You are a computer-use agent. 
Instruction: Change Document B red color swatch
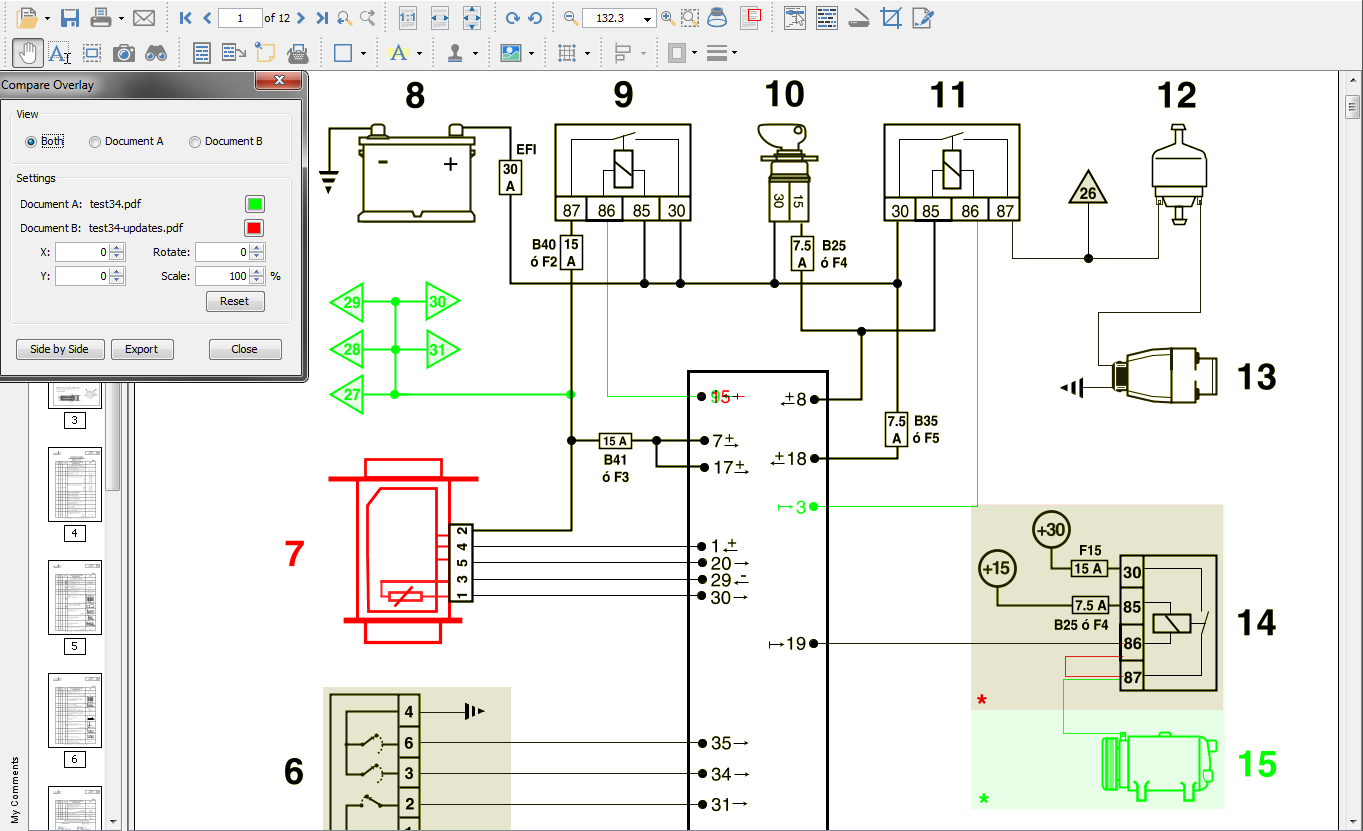coord(254,228)
